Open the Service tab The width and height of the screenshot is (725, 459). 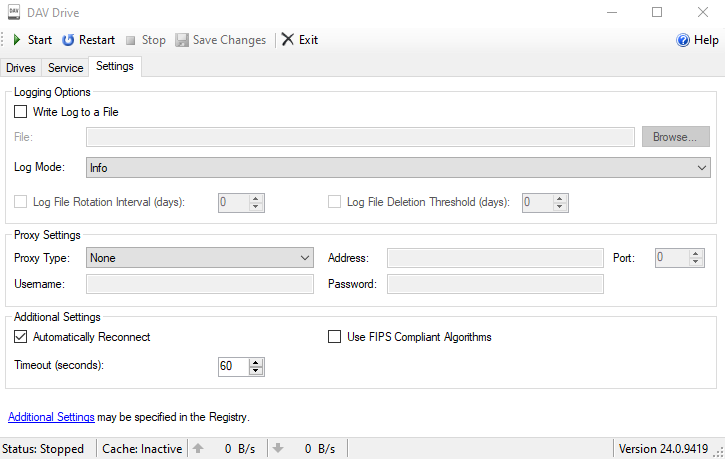[x=66, y=68]
